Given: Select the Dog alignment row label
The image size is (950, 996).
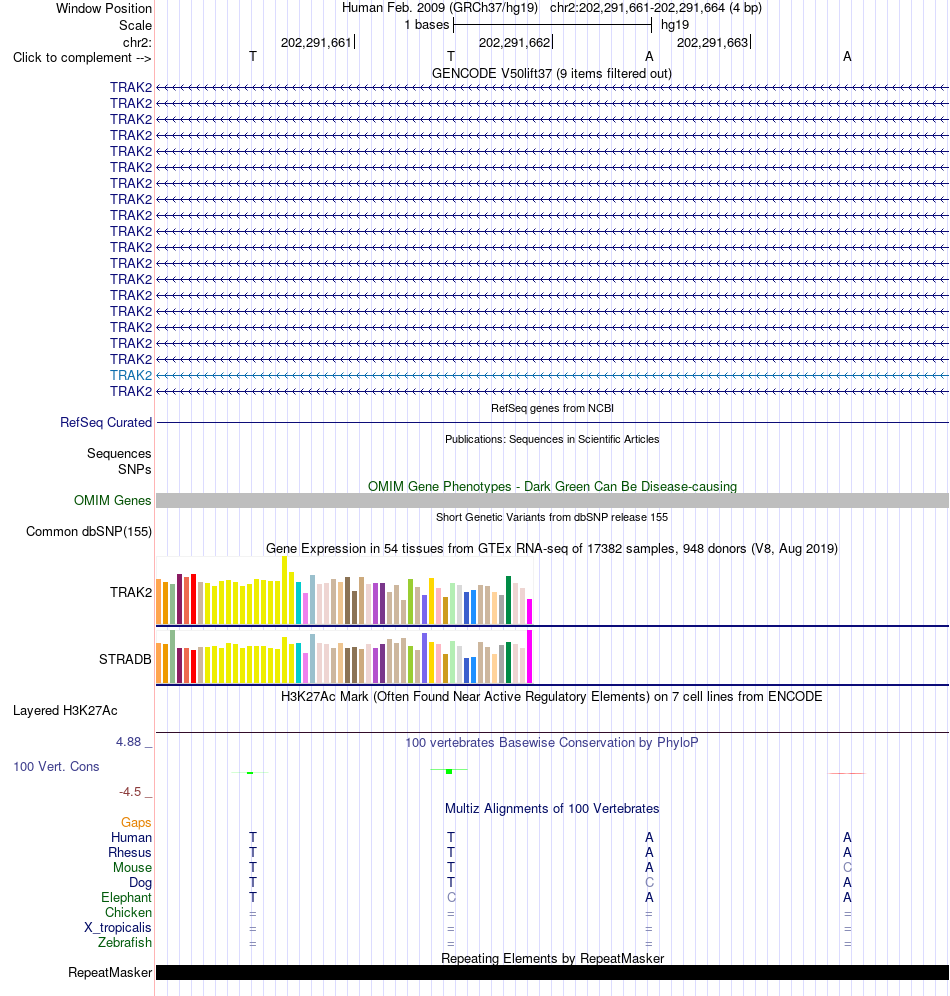Looking at the screenshot, I should [140, 883].
